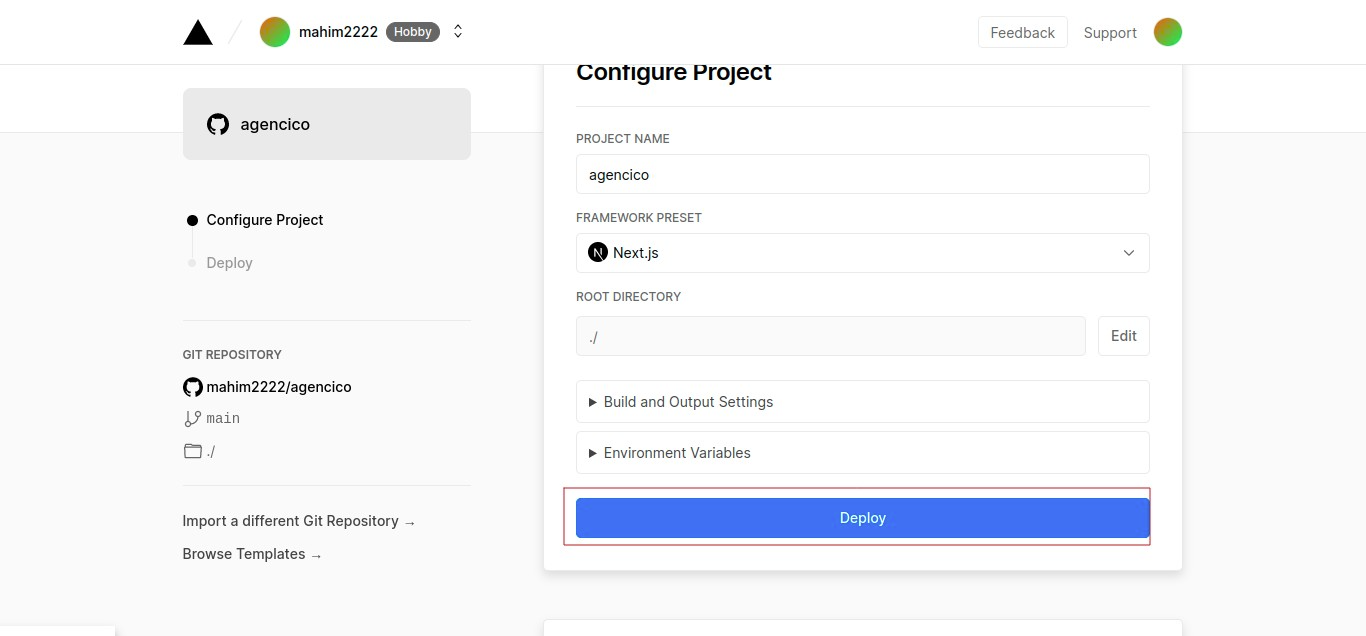This screenshot has height=636, width=1366.
Task: Open the mahim2222/agencico repository link
Action: (x=279, y=387)
